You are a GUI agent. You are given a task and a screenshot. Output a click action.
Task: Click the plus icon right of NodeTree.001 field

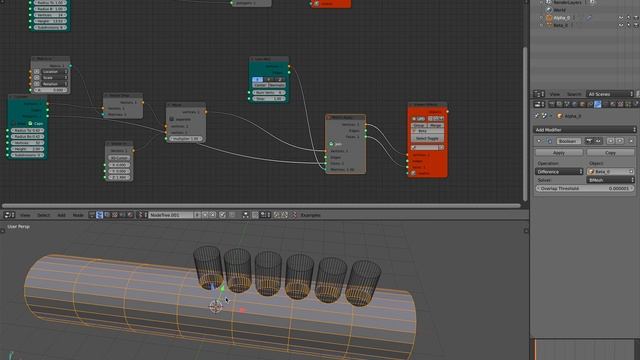point(205,215)
